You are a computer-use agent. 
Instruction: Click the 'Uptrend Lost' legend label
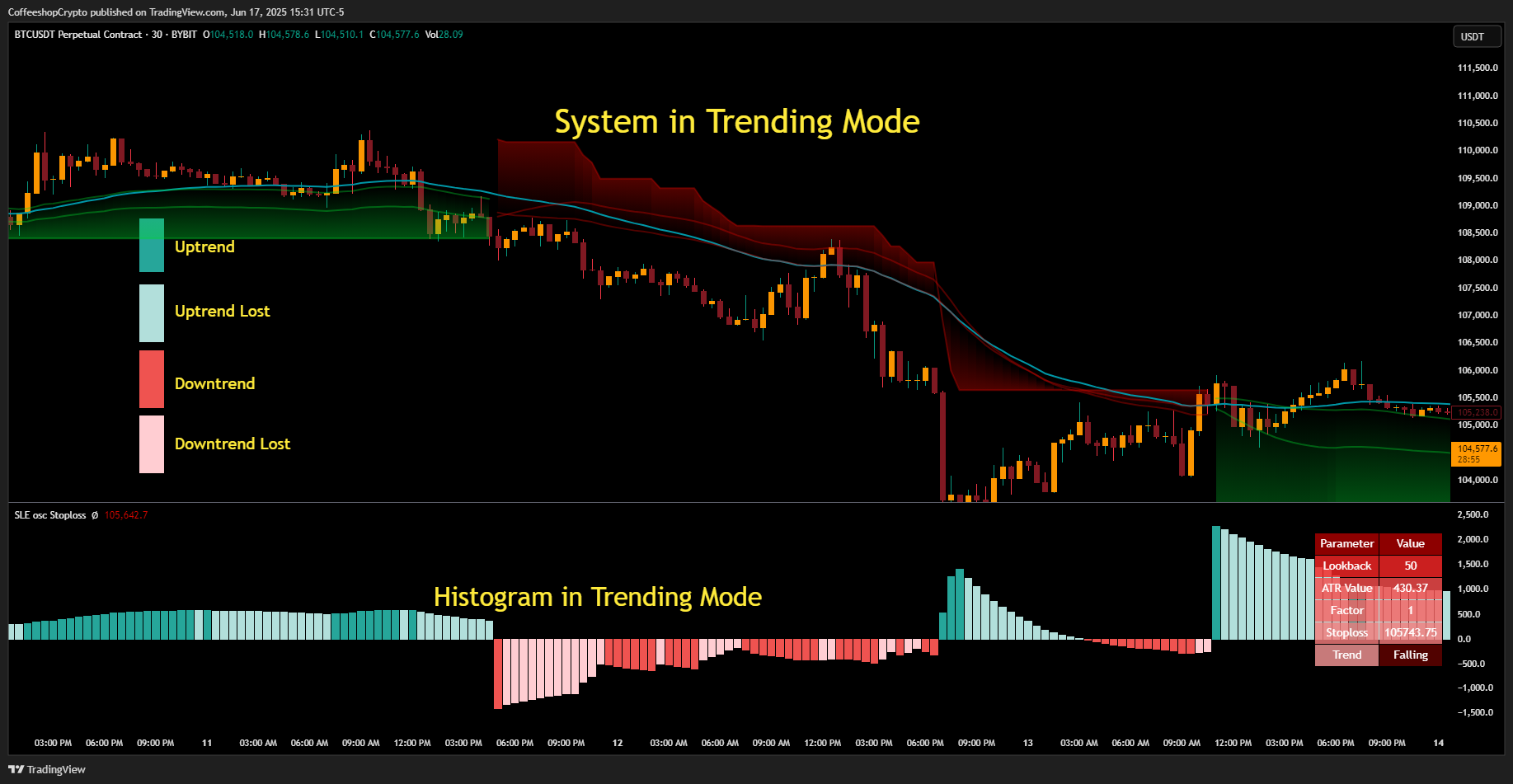223,311
